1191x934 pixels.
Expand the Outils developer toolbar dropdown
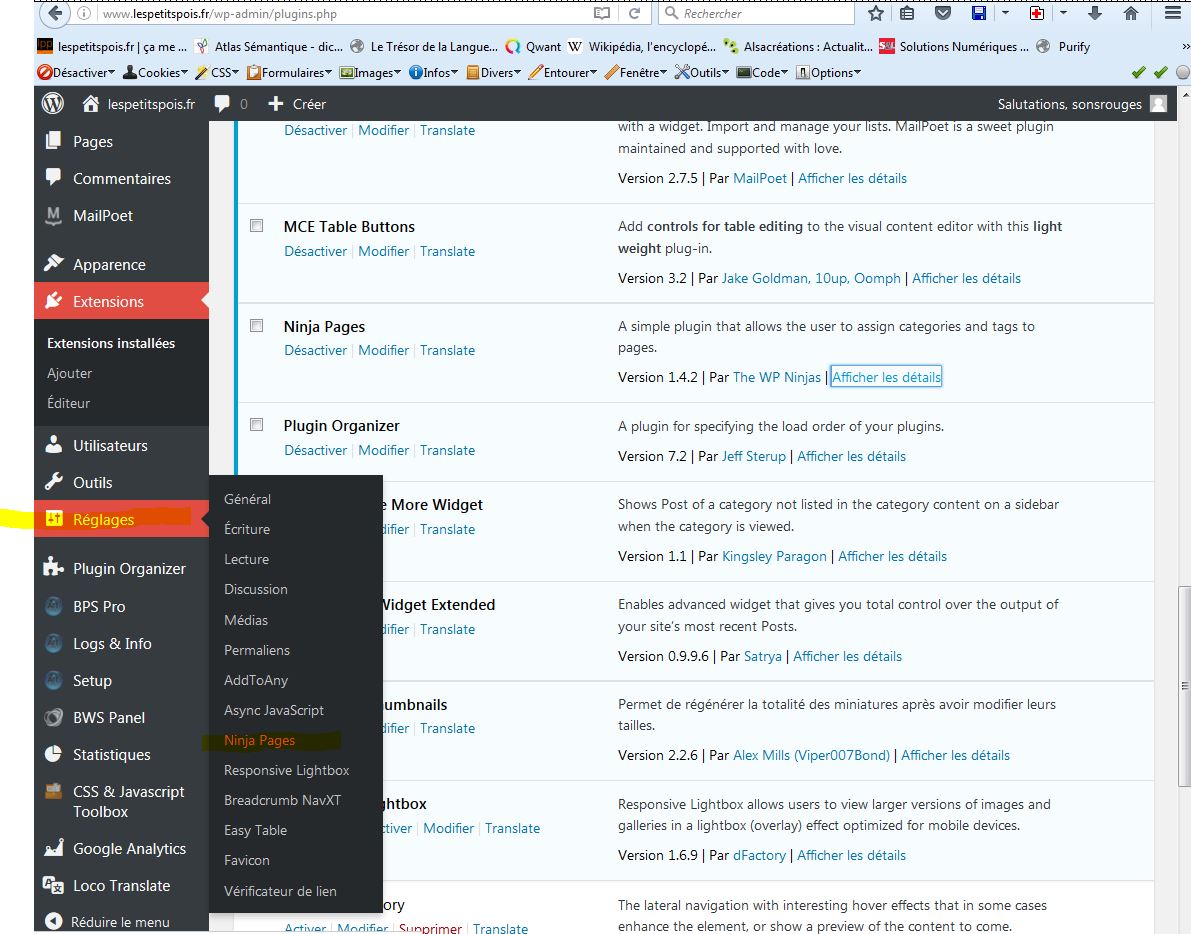pos(703,73)
